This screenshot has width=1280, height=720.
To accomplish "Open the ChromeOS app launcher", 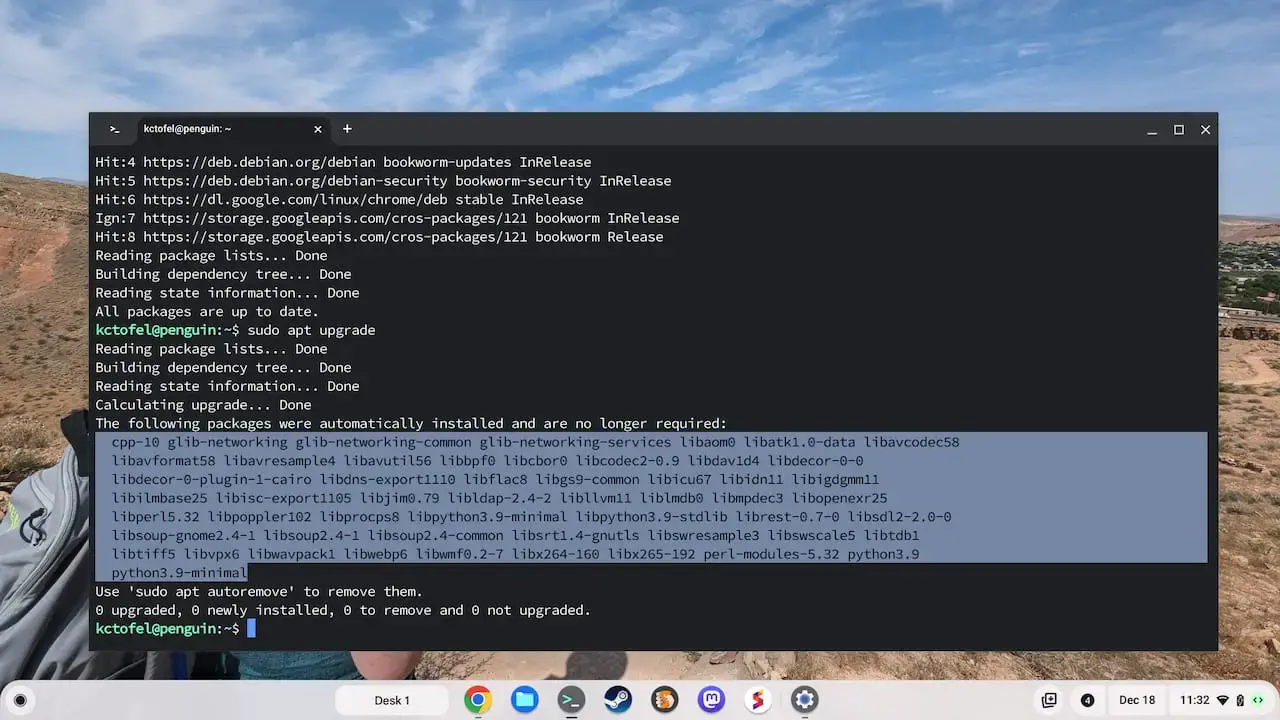I will (20, 700).
